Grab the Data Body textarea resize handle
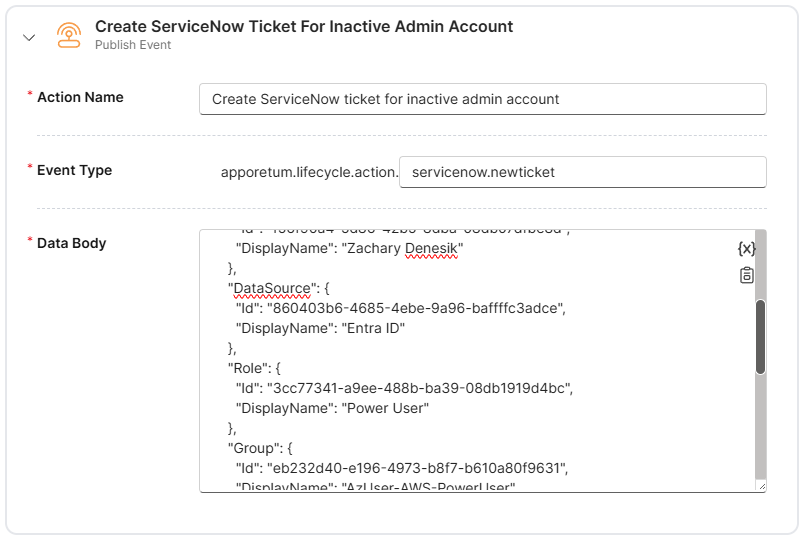Screen dimensions: 803x541 761,486
